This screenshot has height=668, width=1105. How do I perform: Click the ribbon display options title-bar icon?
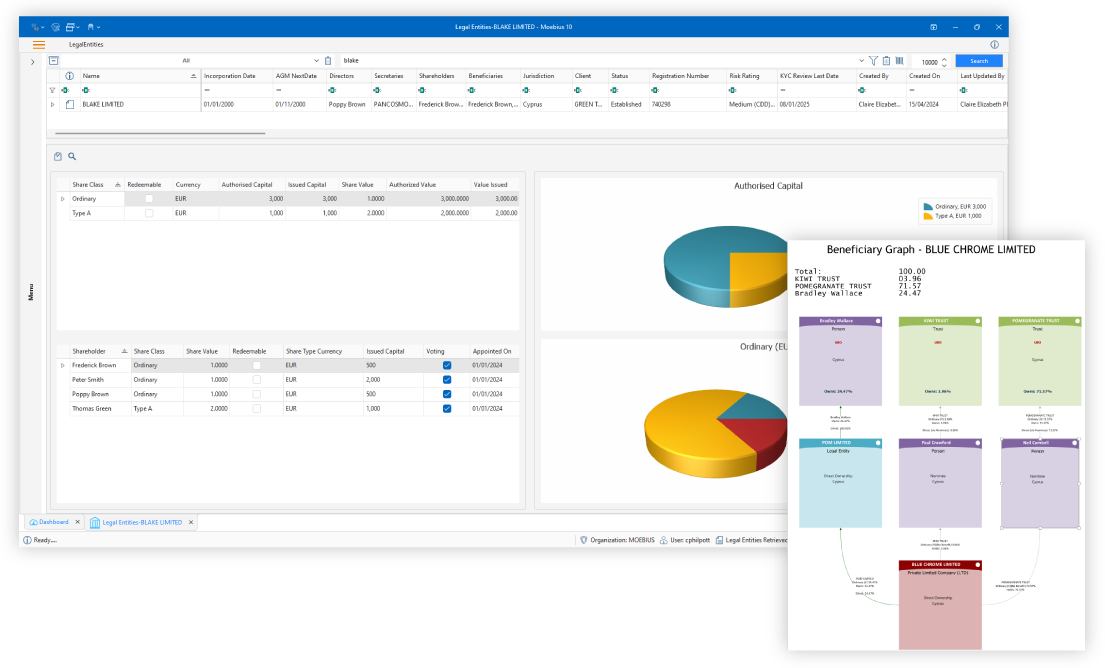tap(934, 27)
